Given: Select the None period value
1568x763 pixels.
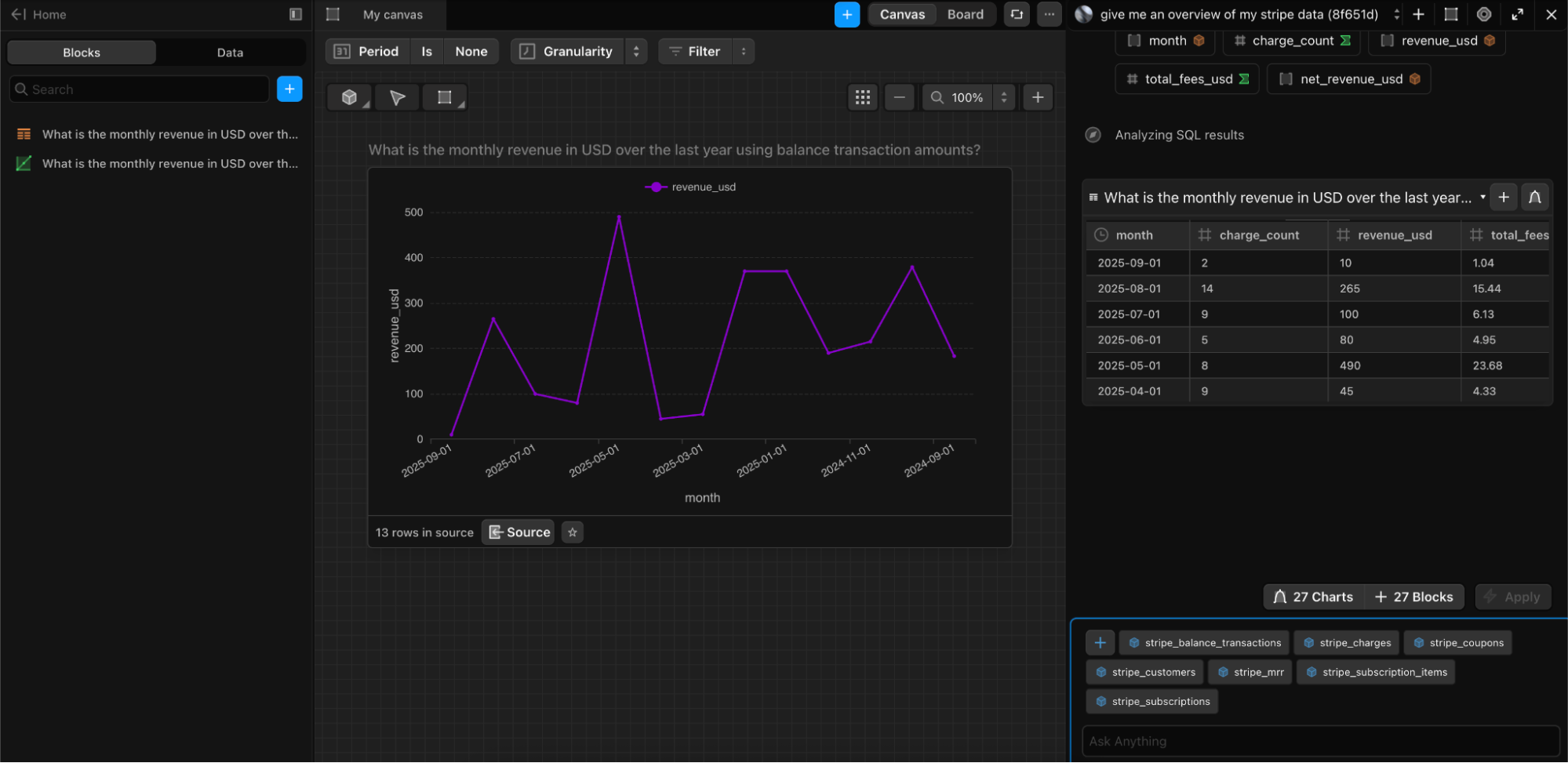Looking at the screenshot, I should tap(471, 52).
